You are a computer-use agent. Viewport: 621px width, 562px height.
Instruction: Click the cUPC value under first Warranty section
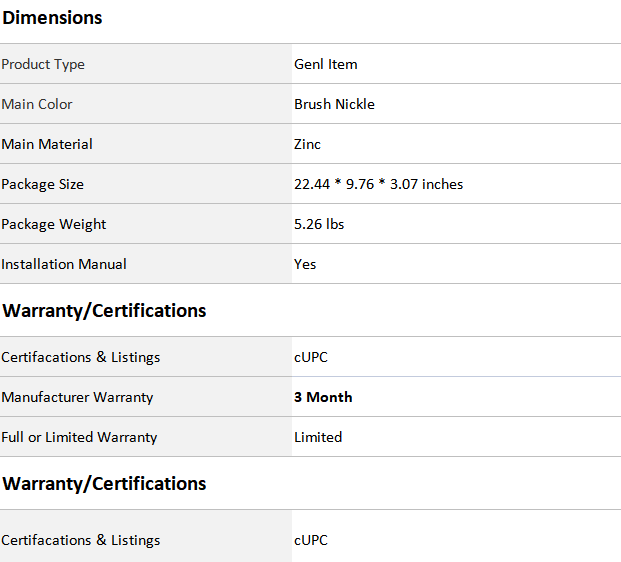(x=311, y=357)
